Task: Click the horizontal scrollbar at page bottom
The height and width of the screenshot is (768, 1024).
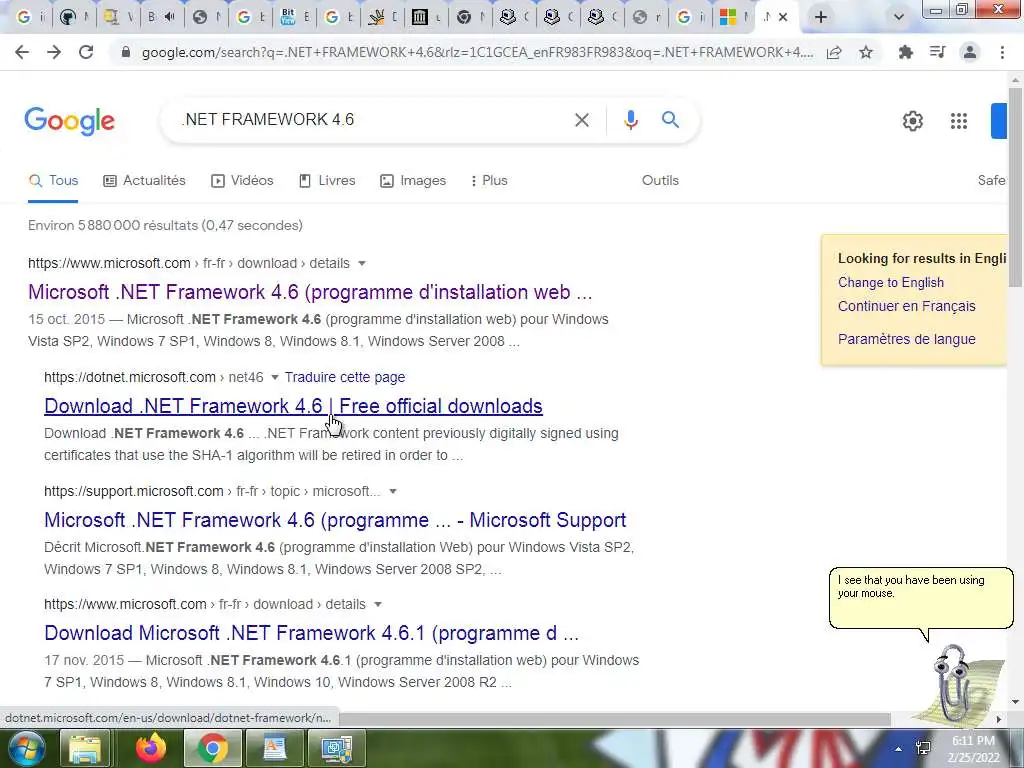Action: 614,718
